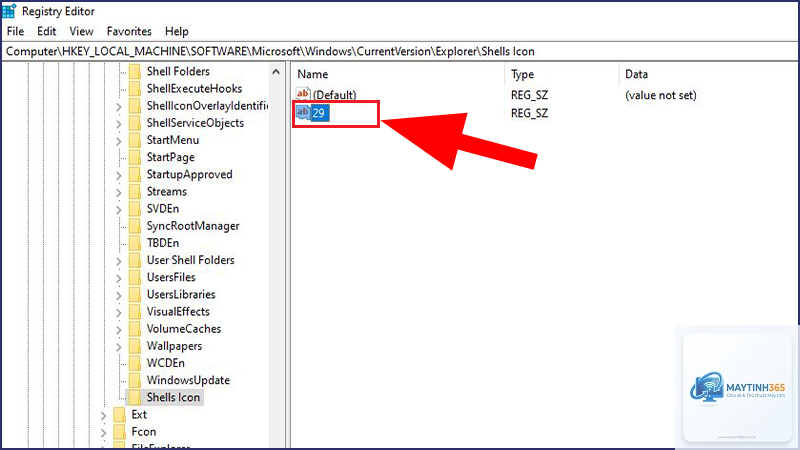Click the StartMenu folder icon

pos(135,140)
